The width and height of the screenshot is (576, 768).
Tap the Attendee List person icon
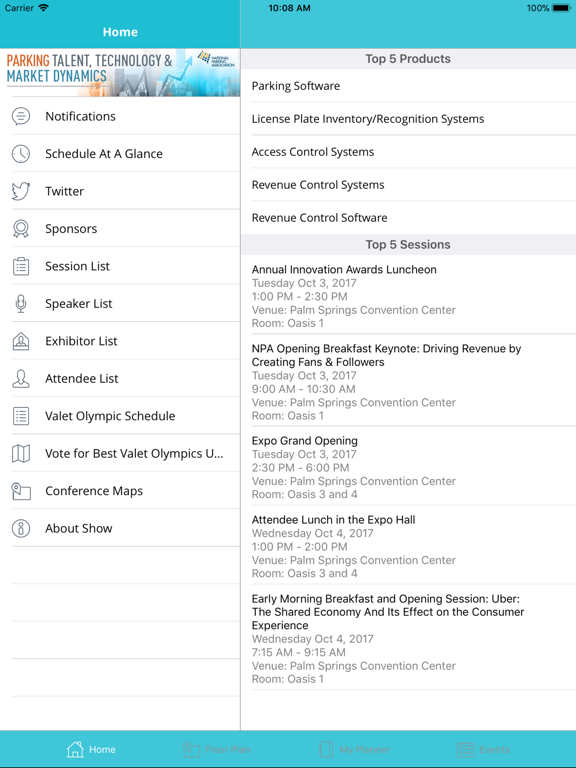click(21, 379)
